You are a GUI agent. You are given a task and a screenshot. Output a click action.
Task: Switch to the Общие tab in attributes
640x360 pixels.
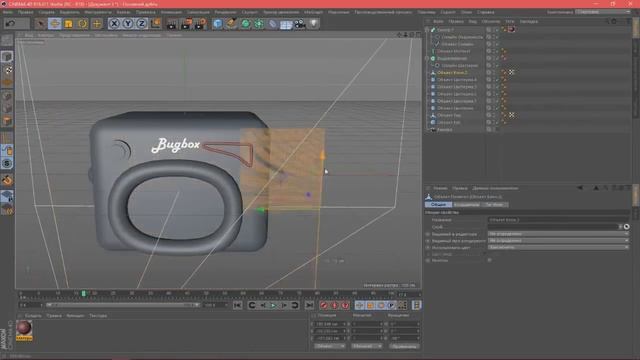click(438, 204)
